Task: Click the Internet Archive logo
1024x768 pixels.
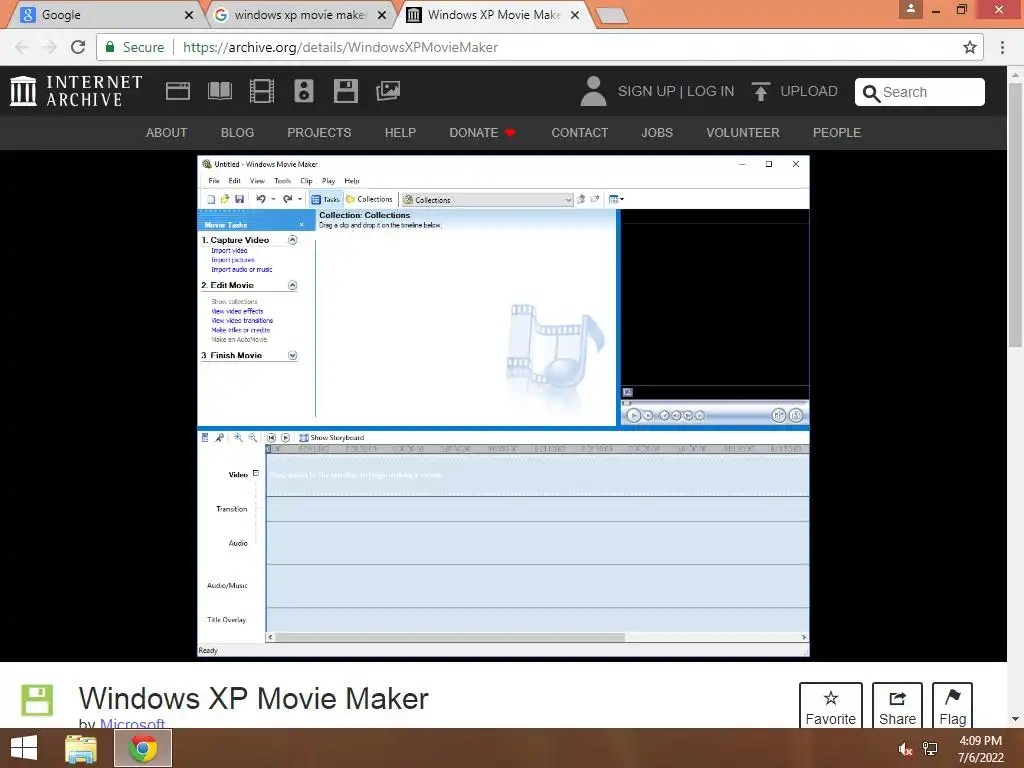Action: tap(76, 91)
